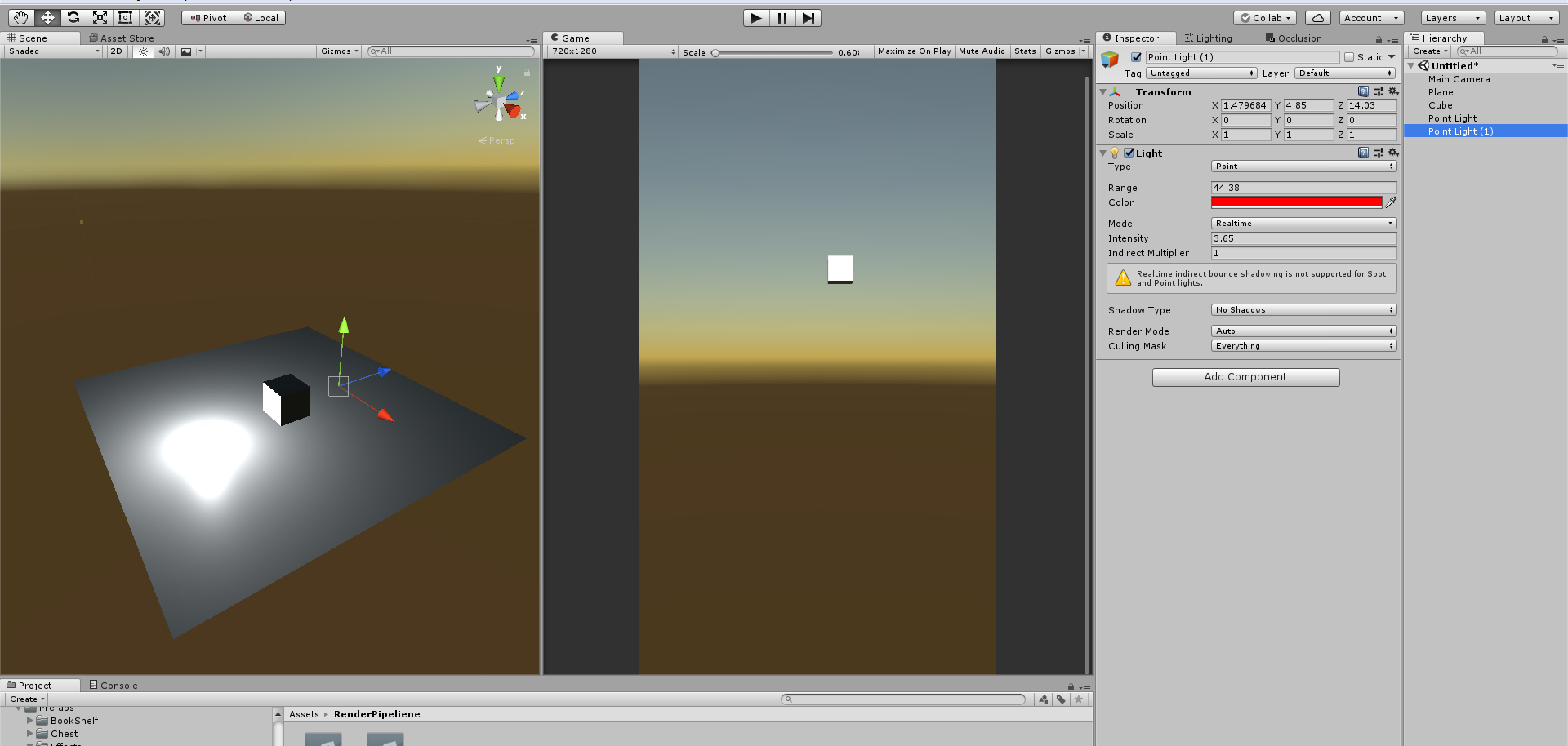Select the Rotate tool in the toolbar
This screenshot has width=1568, height=746.
[73, 18]
